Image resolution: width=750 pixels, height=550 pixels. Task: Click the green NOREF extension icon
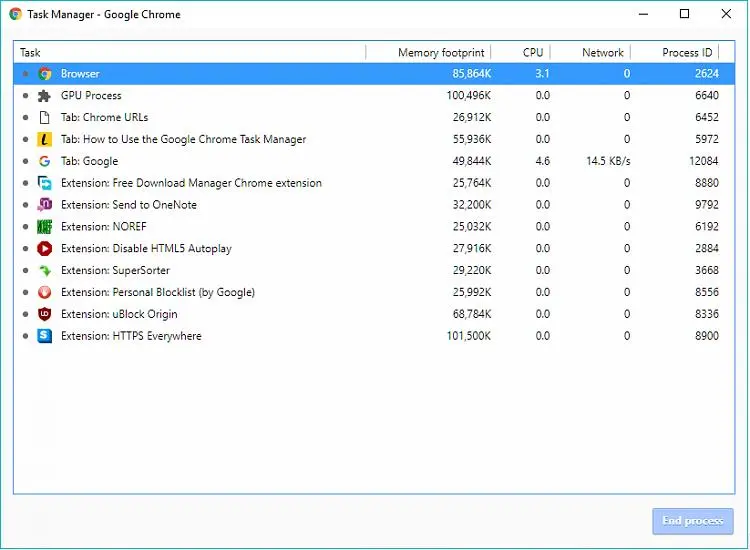pos(44,227)
